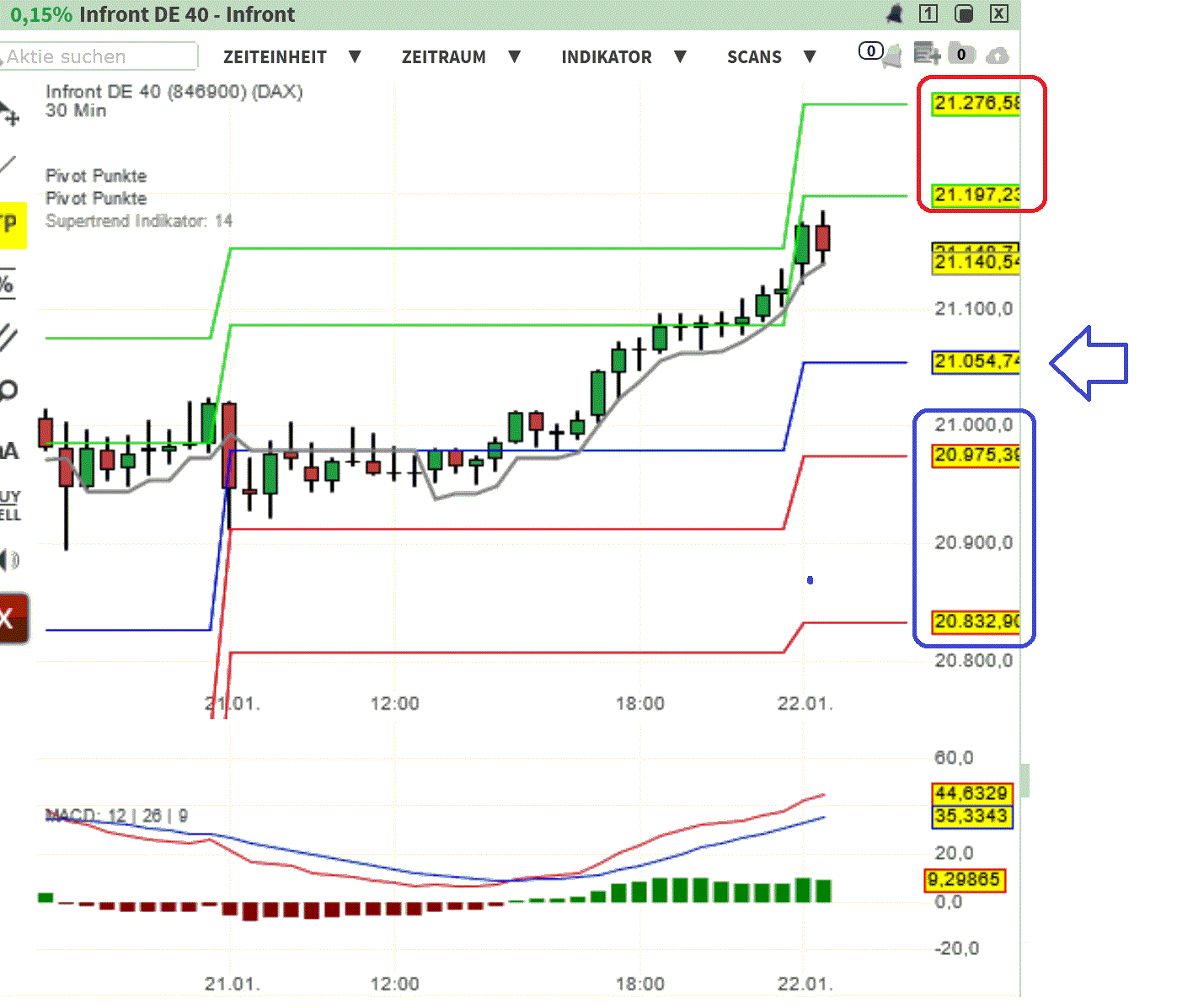This screenshot has width=1177, height=1008.
Task: Click the cloud upload icon
Action: coord(998,56)
